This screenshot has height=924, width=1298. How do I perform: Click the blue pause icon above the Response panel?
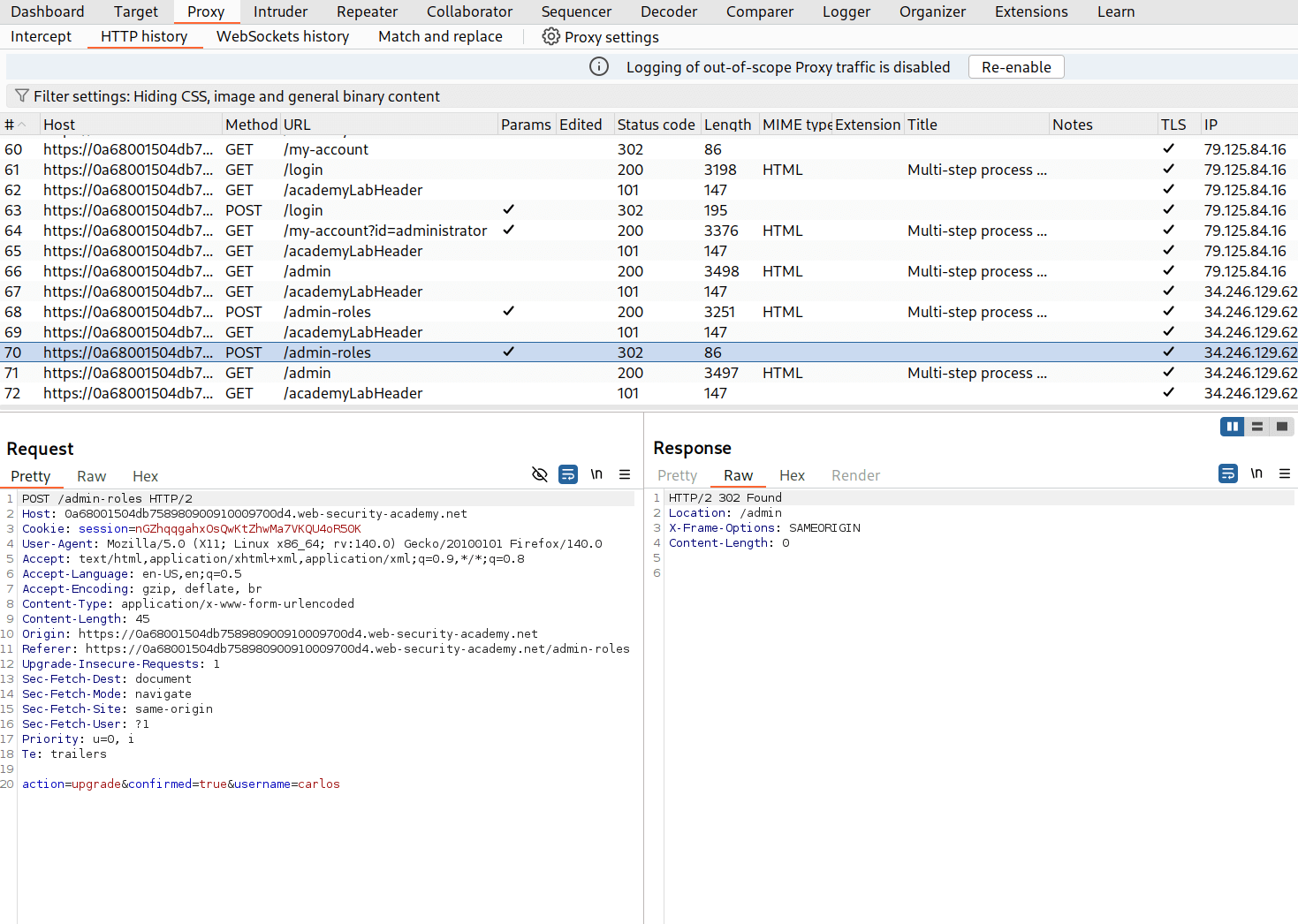point(1232,426)
